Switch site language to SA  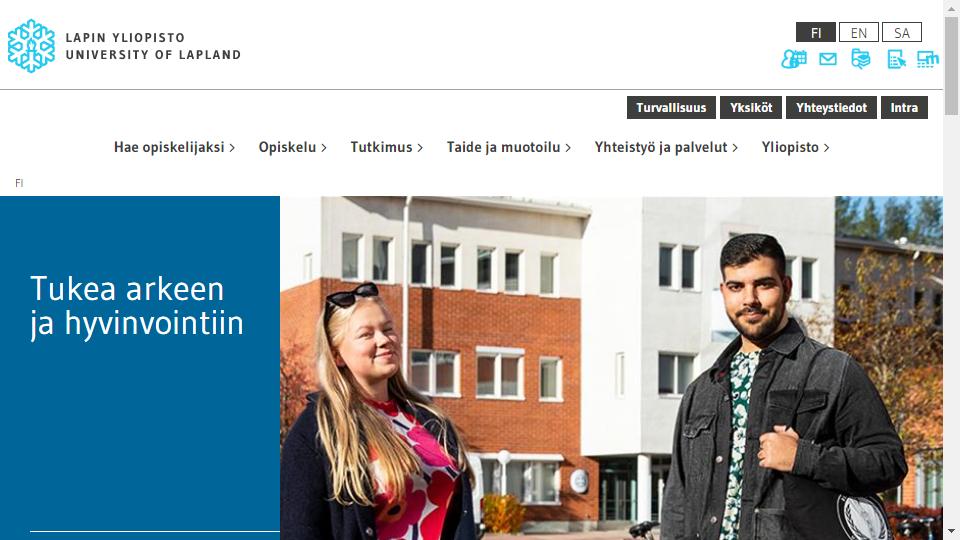point(901,32)
